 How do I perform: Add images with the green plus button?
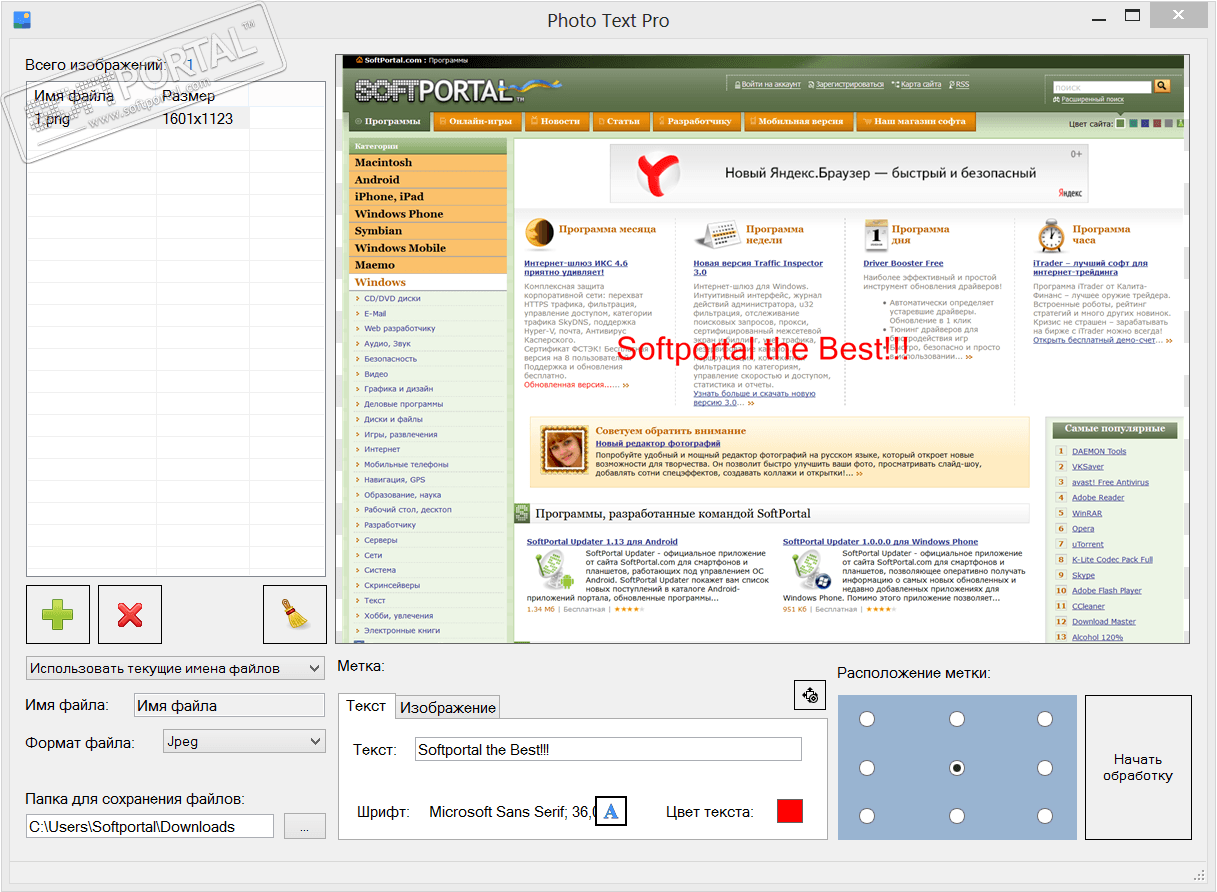(x=58, y=614)
